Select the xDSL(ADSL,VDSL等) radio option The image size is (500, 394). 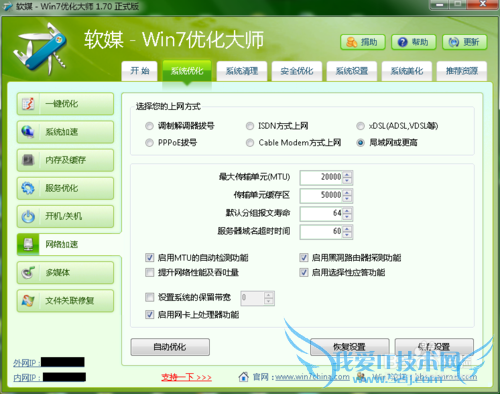pos(360,126)
